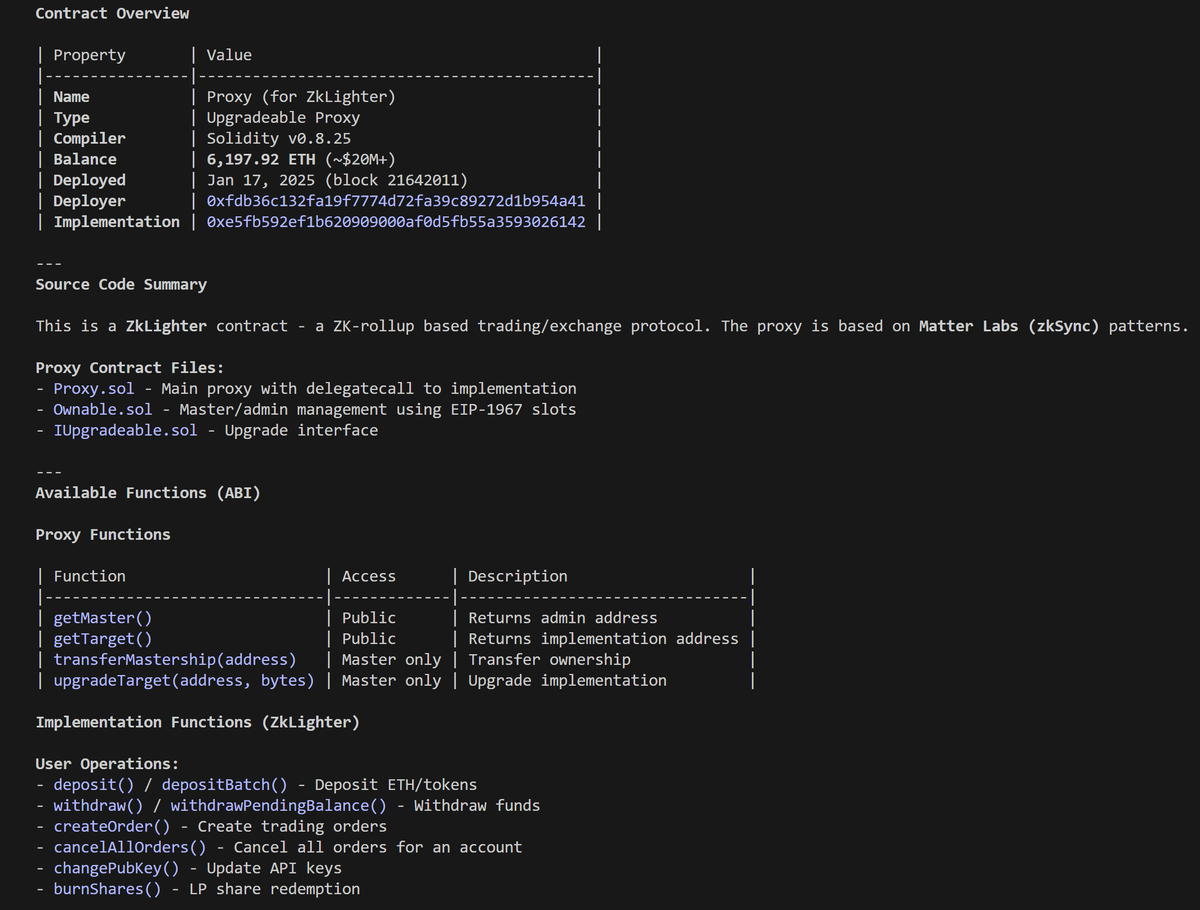Click the 'Matter Labs (zkSync)' text
The image size is (1200, 910).
tap(1009, 326)
